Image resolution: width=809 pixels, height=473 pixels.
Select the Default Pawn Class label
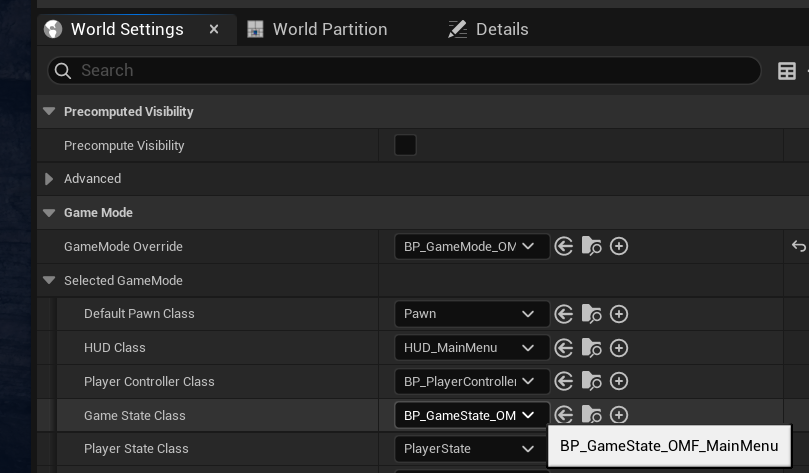139,314
